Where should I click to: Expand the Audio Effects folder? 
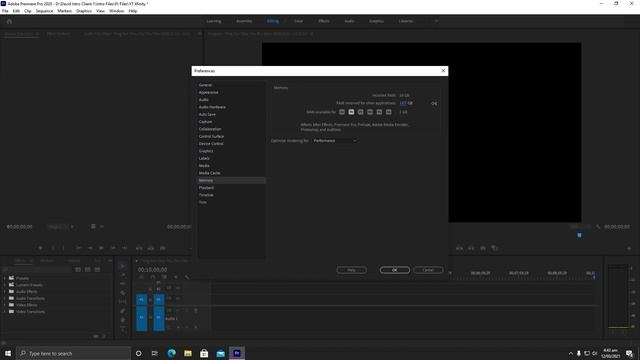(4, 291)
